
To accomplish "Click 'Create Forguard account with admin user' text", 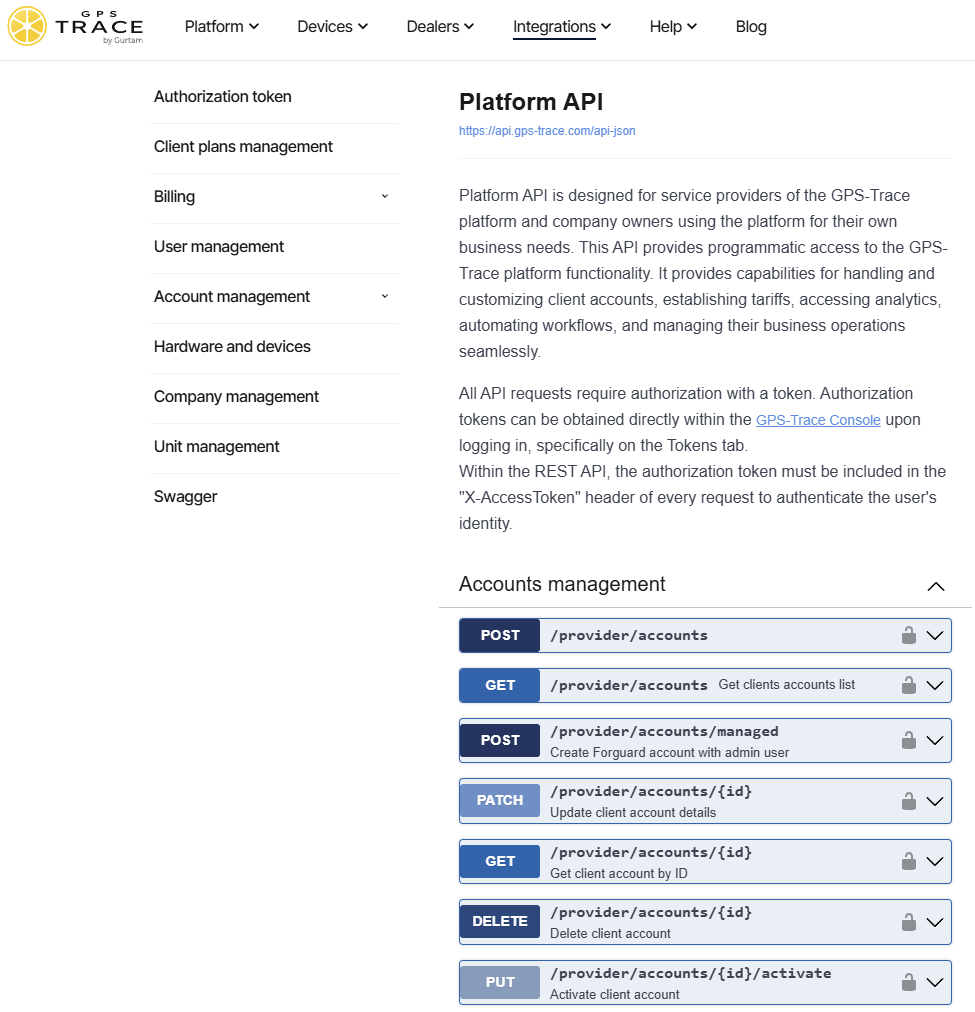I will tap(669, 753).
